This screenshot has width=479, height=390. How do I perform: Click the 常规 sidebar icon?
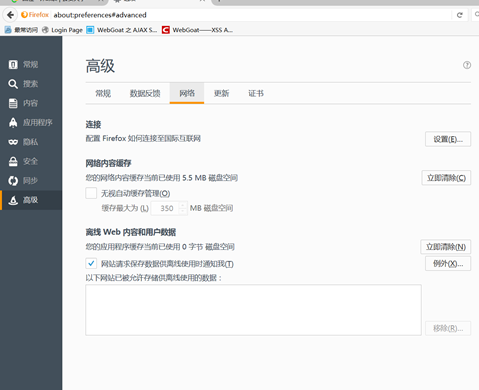(13, 65)
